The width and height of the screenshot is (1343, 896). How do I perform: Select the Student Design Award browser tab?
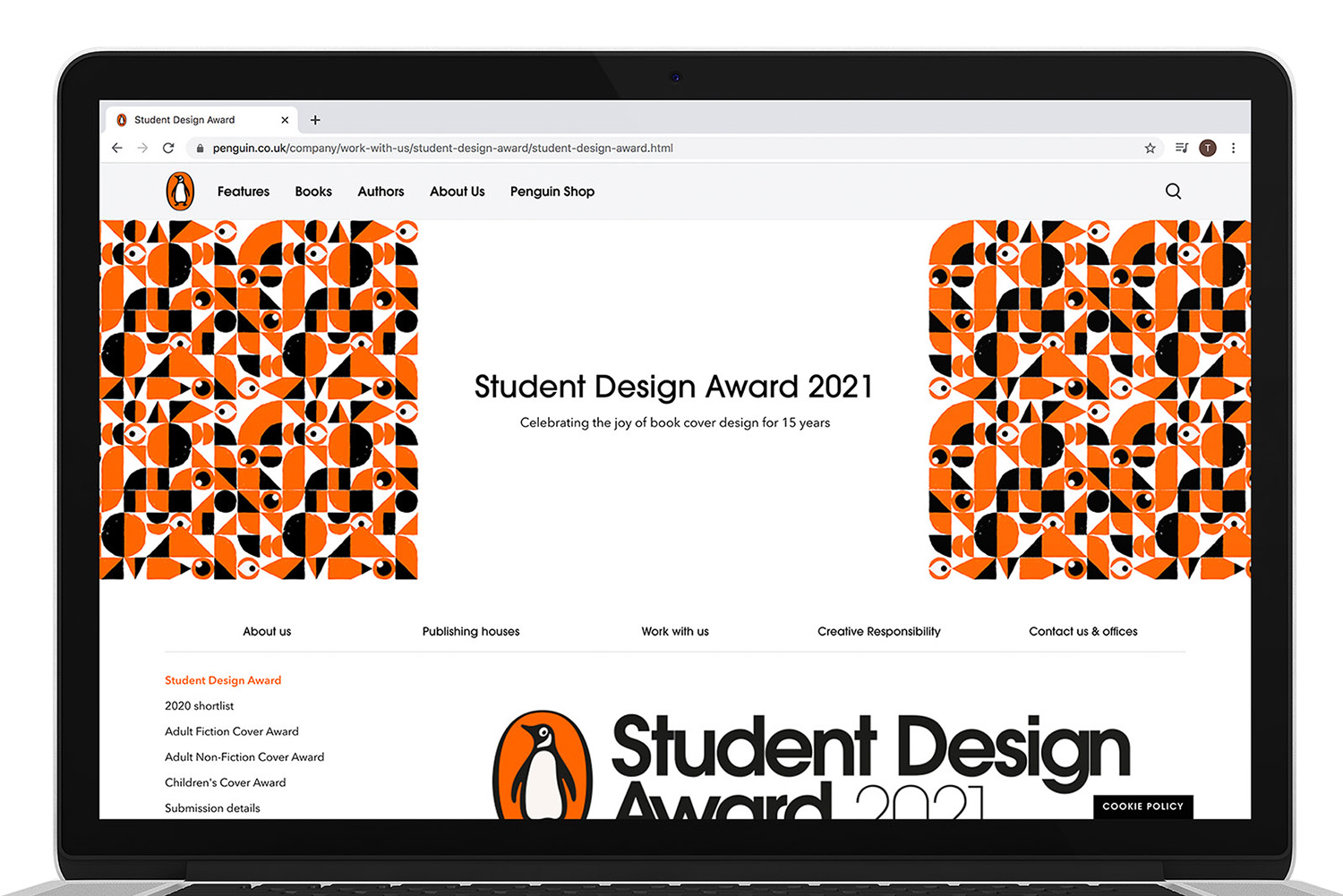(202, 120)
